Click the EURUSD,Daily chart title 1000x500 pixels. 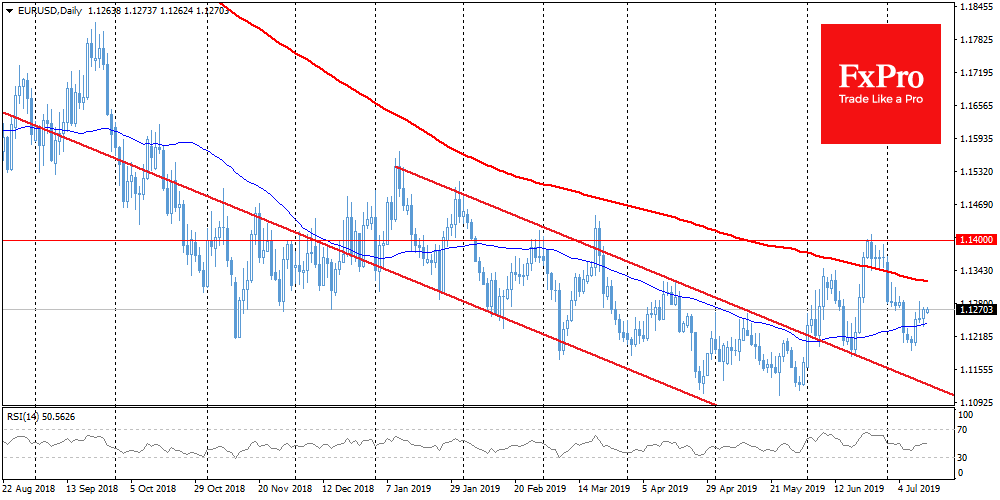46,7
